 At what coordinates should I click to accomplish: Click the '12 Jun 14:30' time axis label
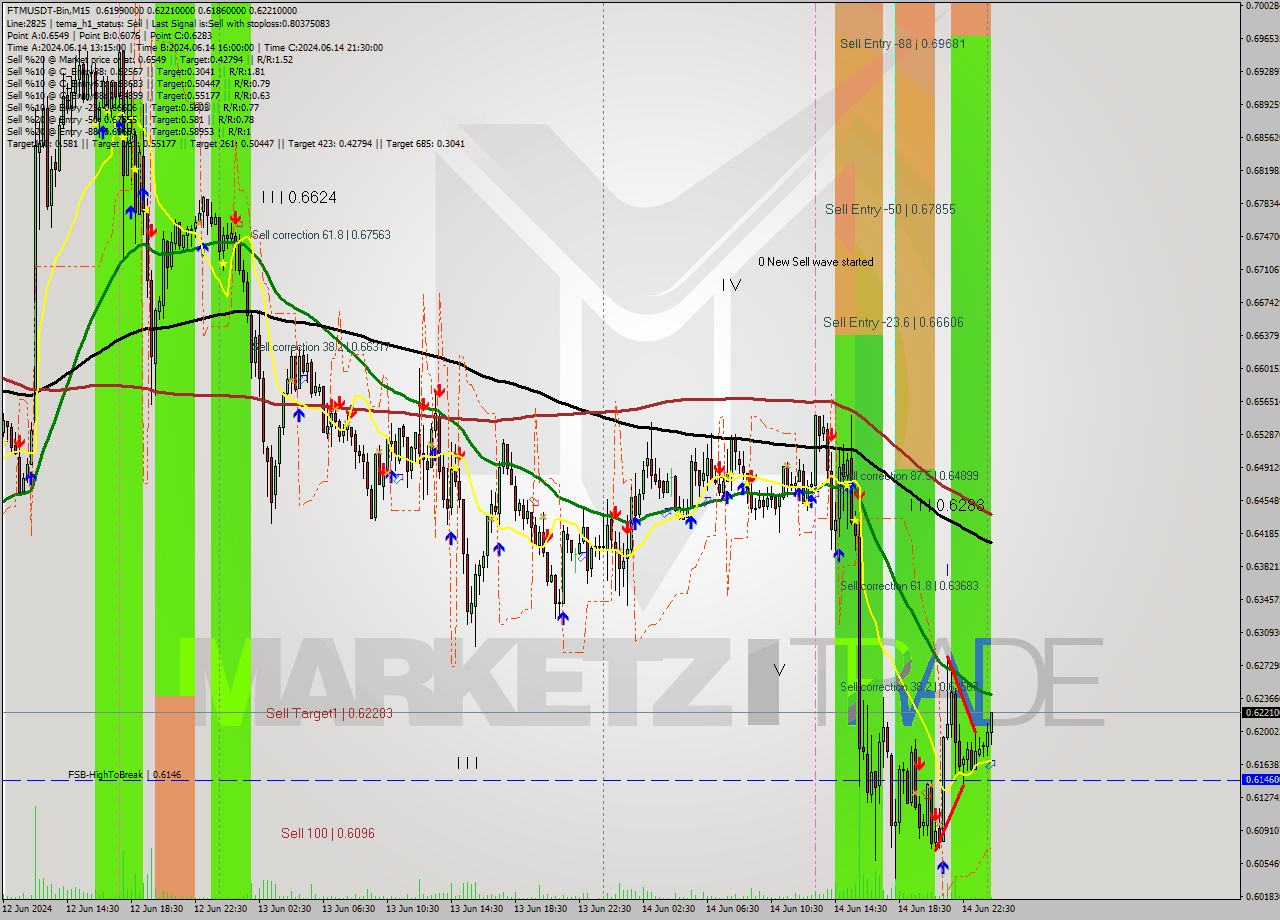click(93, 909)
